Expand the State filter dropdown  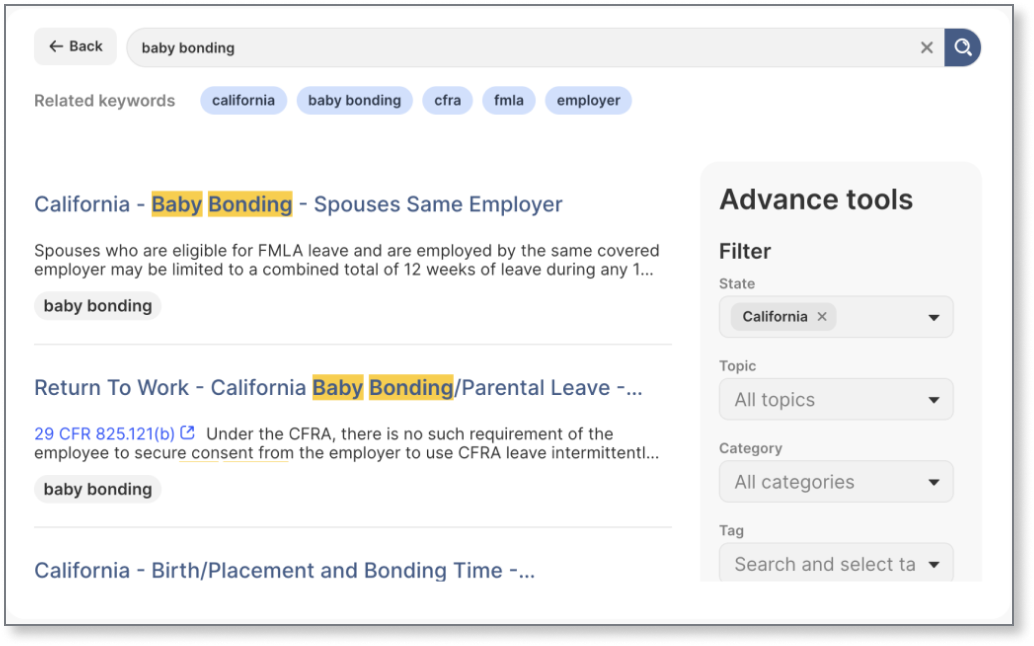[x=933, y=317]
